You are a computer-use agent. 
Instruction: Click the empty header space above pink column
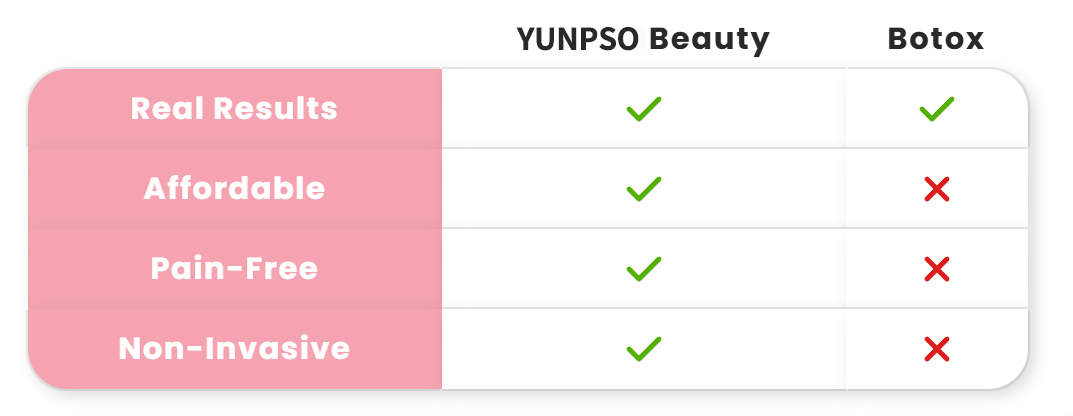234,36
